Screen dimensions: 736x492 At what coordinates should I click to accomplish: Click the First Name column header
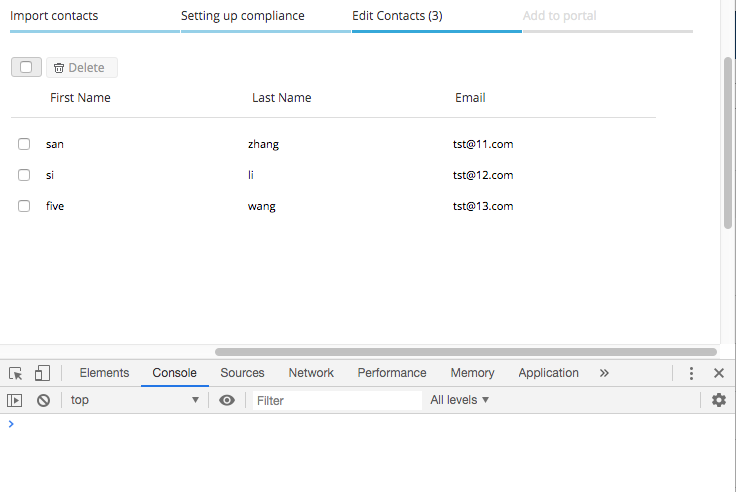80,98
